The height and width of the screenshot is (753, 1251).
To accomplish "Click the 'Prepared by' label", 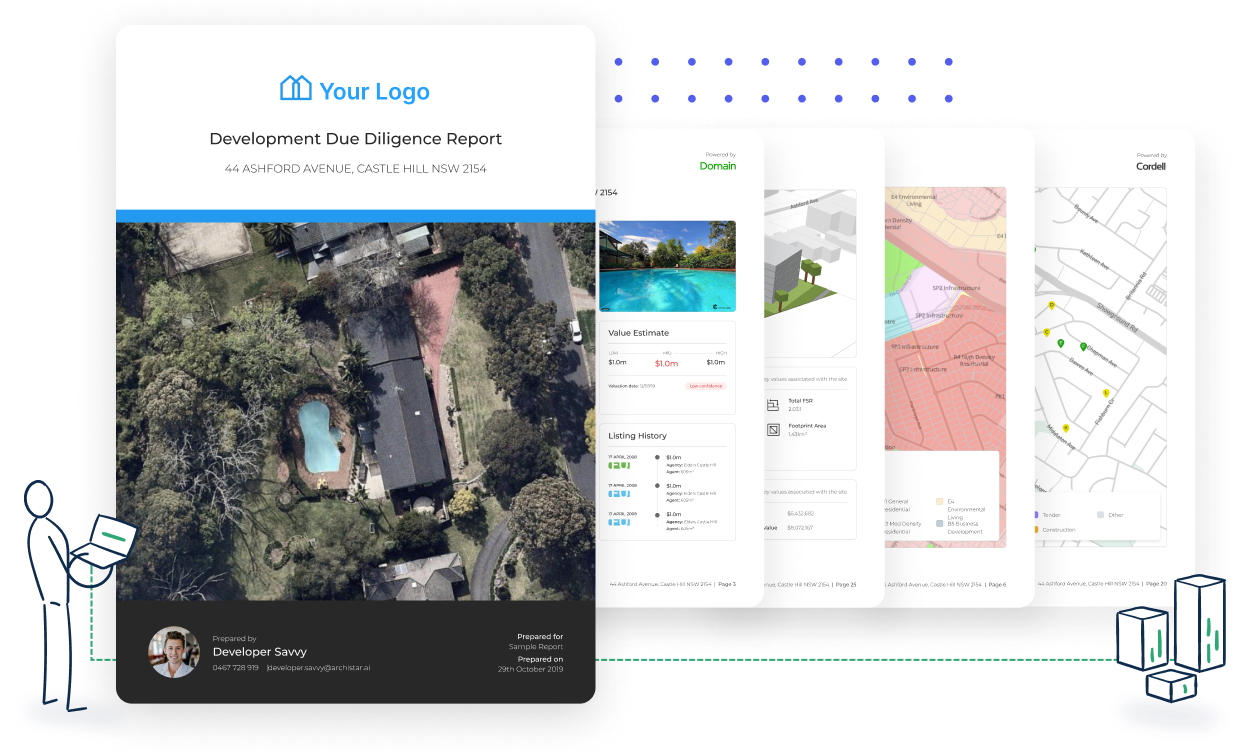I will tap(234, 638).
